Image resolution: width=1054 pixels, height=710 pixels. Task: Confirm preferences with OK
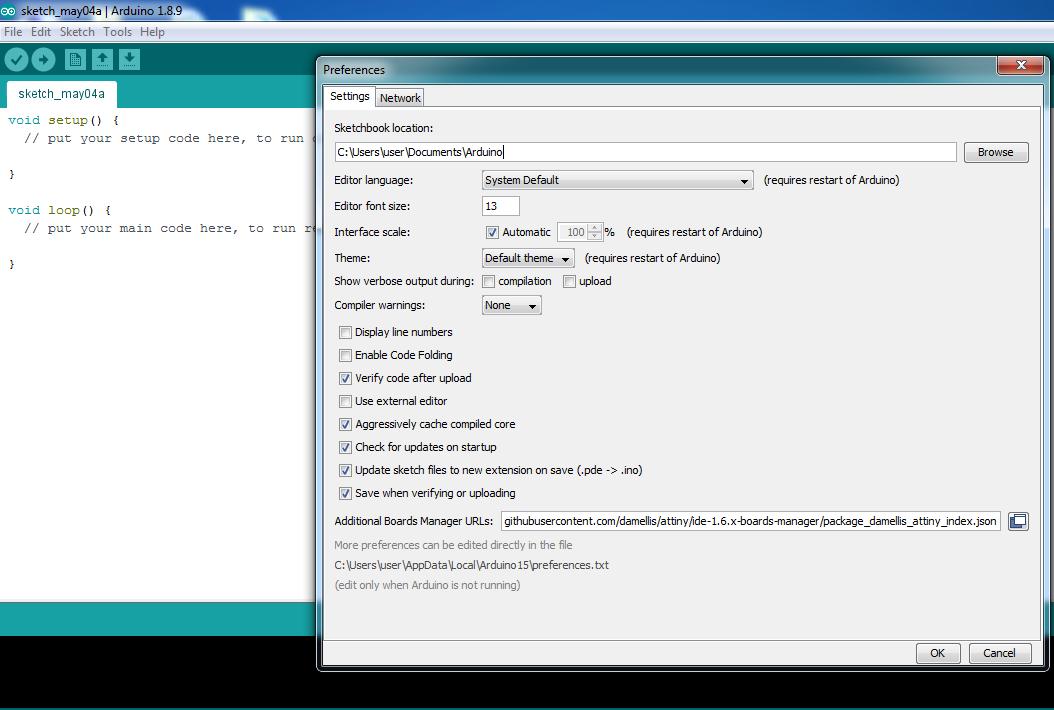tap(938, 653)
